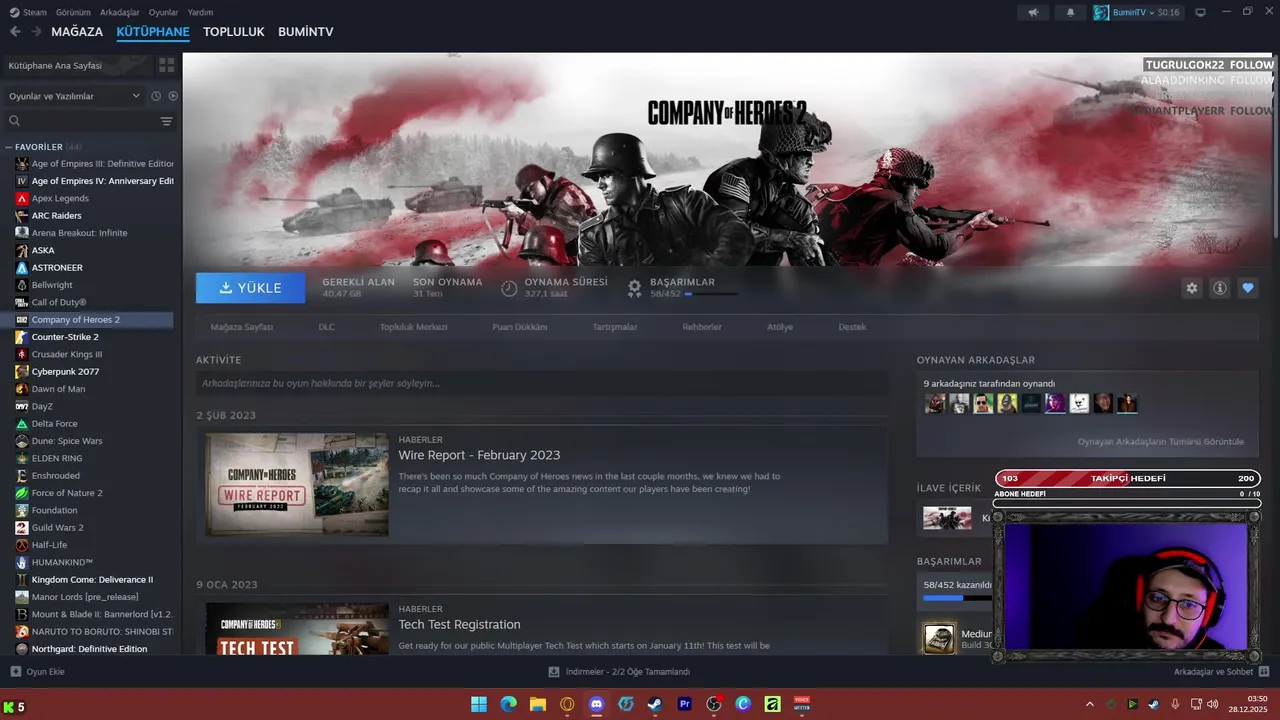Click the Add a Game plus icon
The height and width of the screenshot is (720, 1280).
[15, 672]
